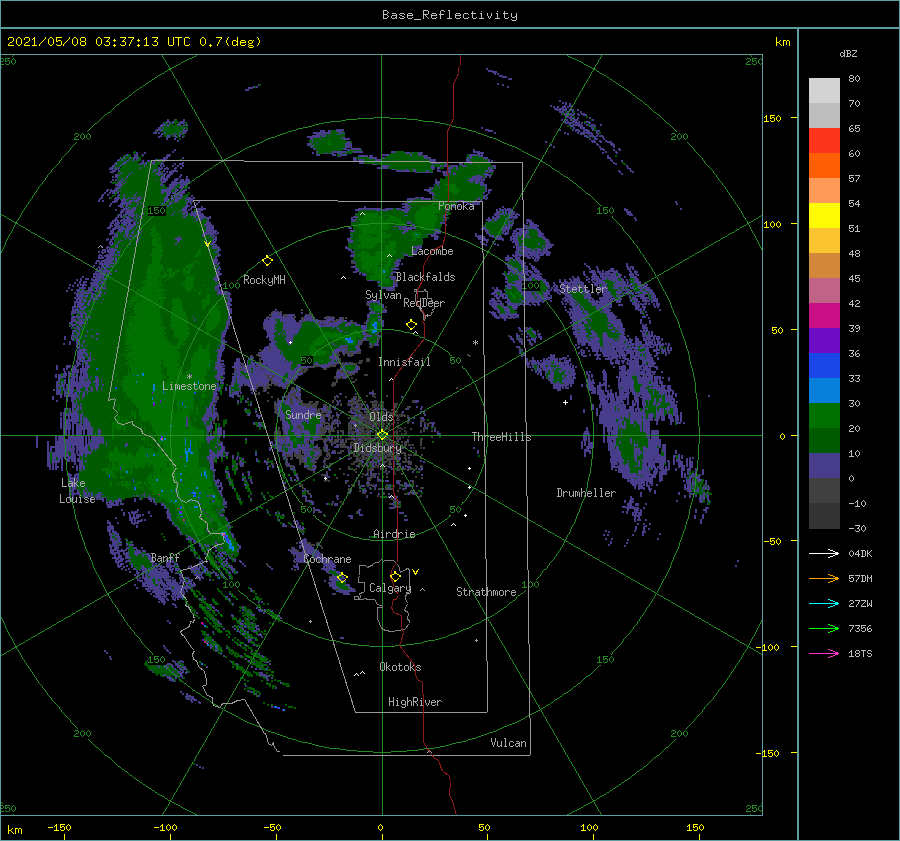Click the Calgary label

[x=390, y=588]
